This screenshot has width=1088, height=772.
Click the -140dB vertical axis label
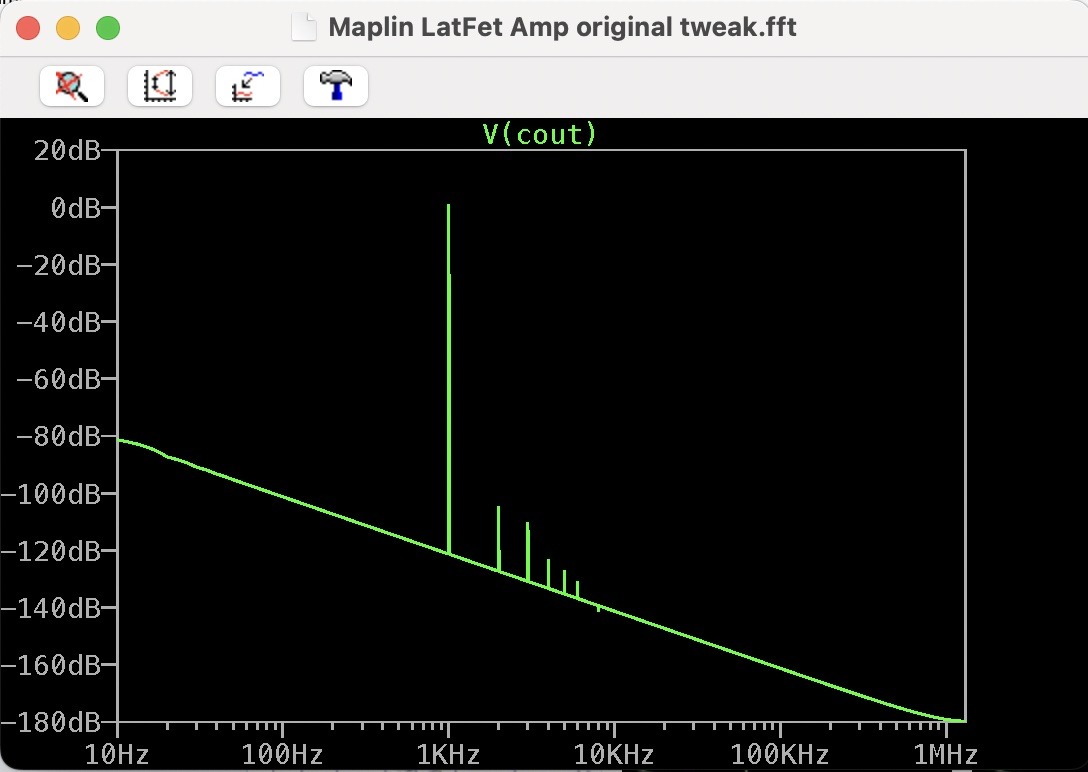51,608
